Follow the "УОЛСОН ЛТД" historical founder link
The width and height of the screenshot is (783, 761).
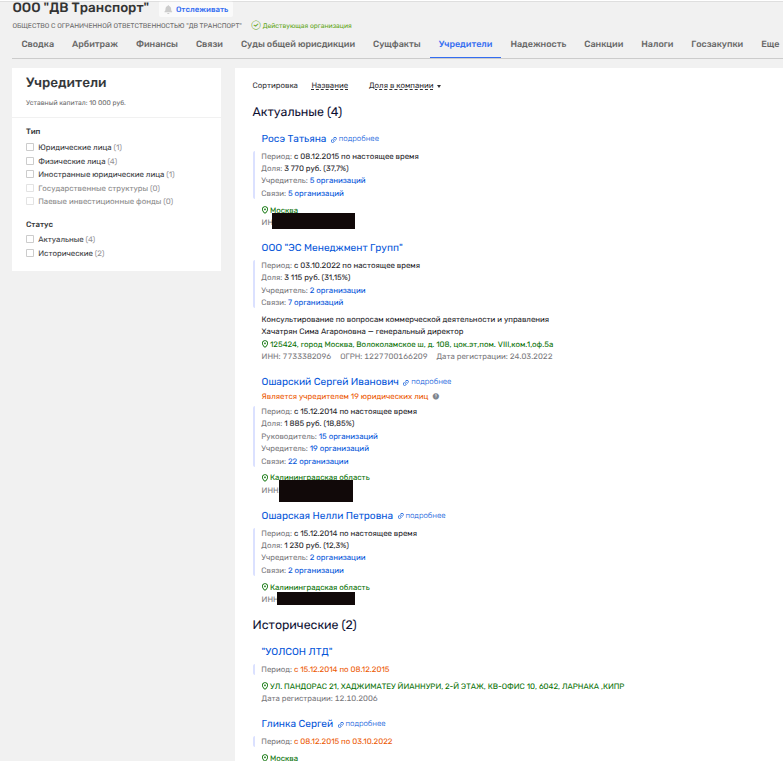pos(297,652)
